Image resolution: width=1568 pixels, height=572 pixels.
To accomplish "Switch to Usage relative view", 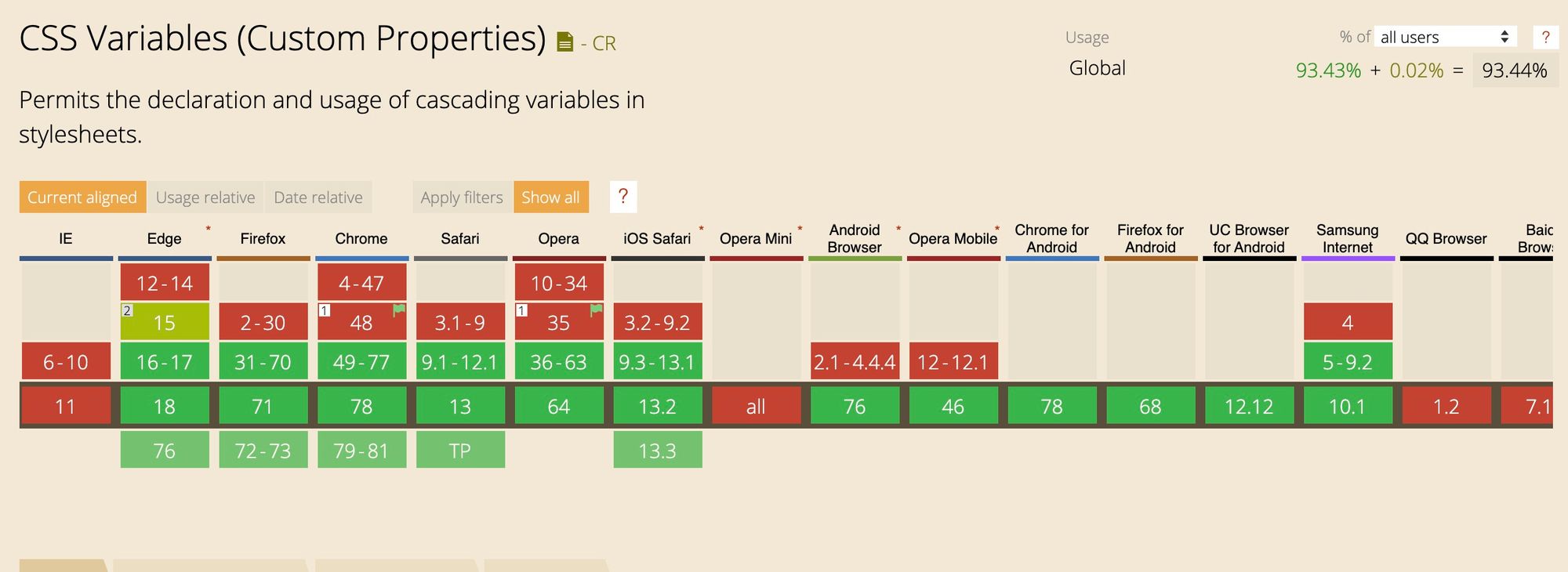I will pos(205,197).
